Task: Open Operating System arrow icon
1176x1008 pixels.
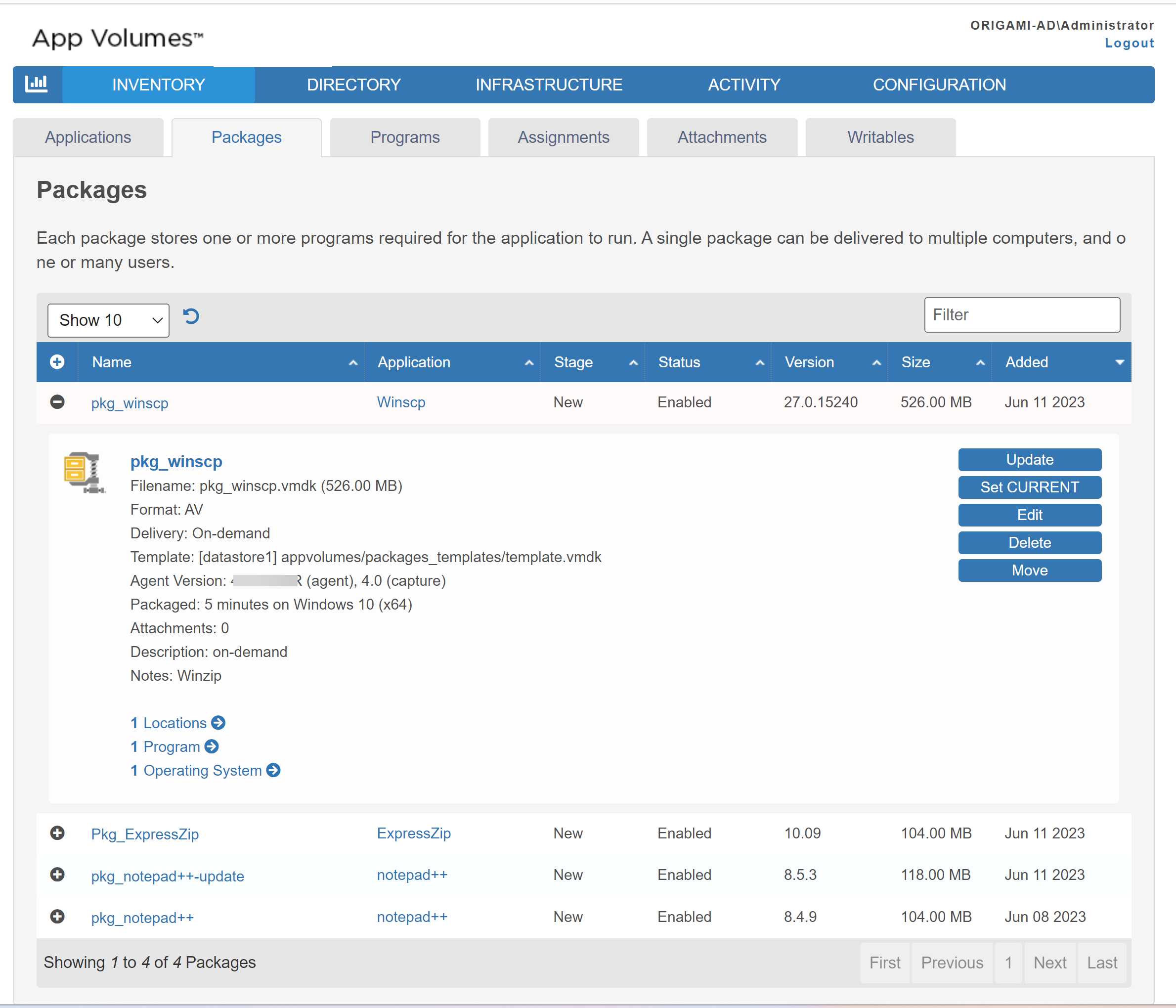Action: click(x=273, y=770)
